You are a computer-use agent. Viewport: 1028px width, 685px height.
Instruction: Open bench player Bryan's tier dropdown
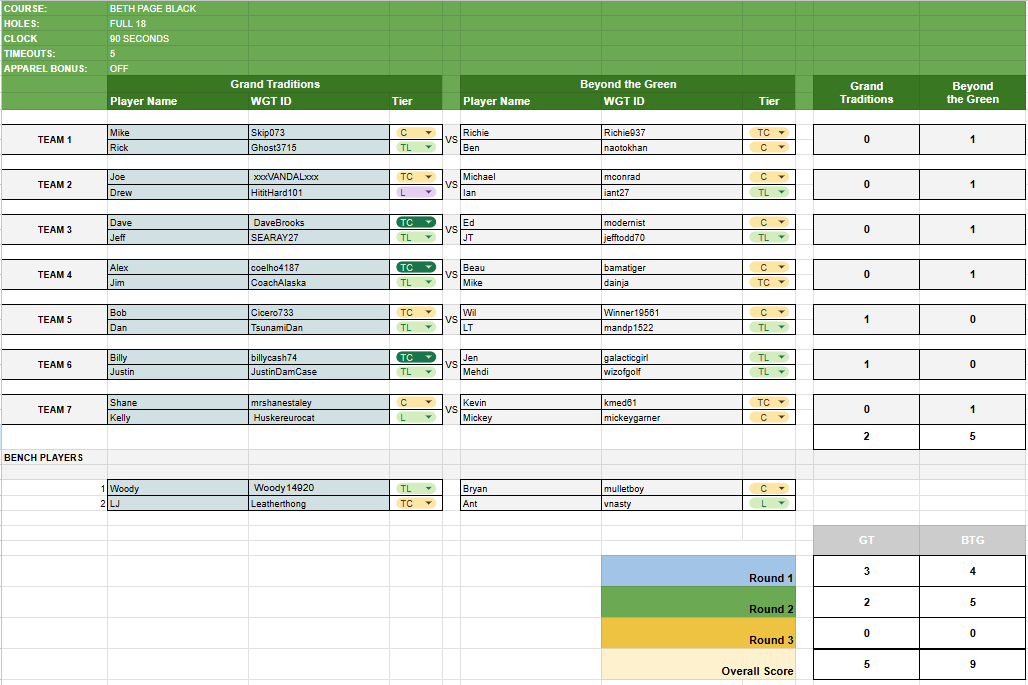coord(781,489)
